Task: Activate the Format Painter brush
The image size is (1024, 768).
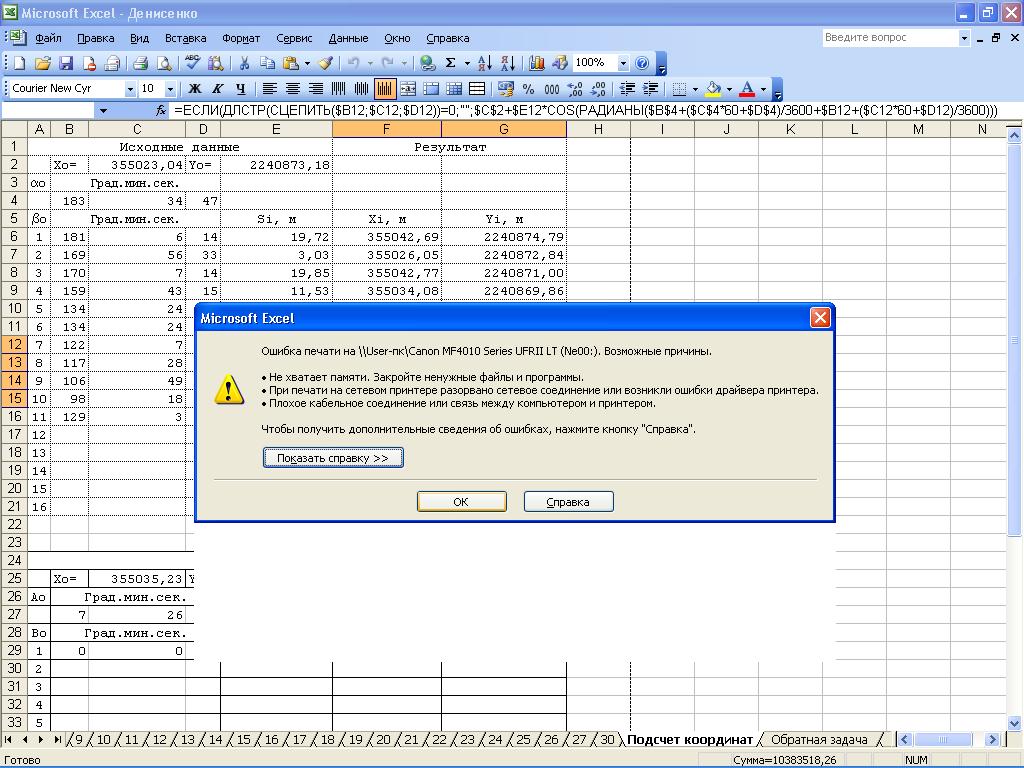Action: [325, 63]
